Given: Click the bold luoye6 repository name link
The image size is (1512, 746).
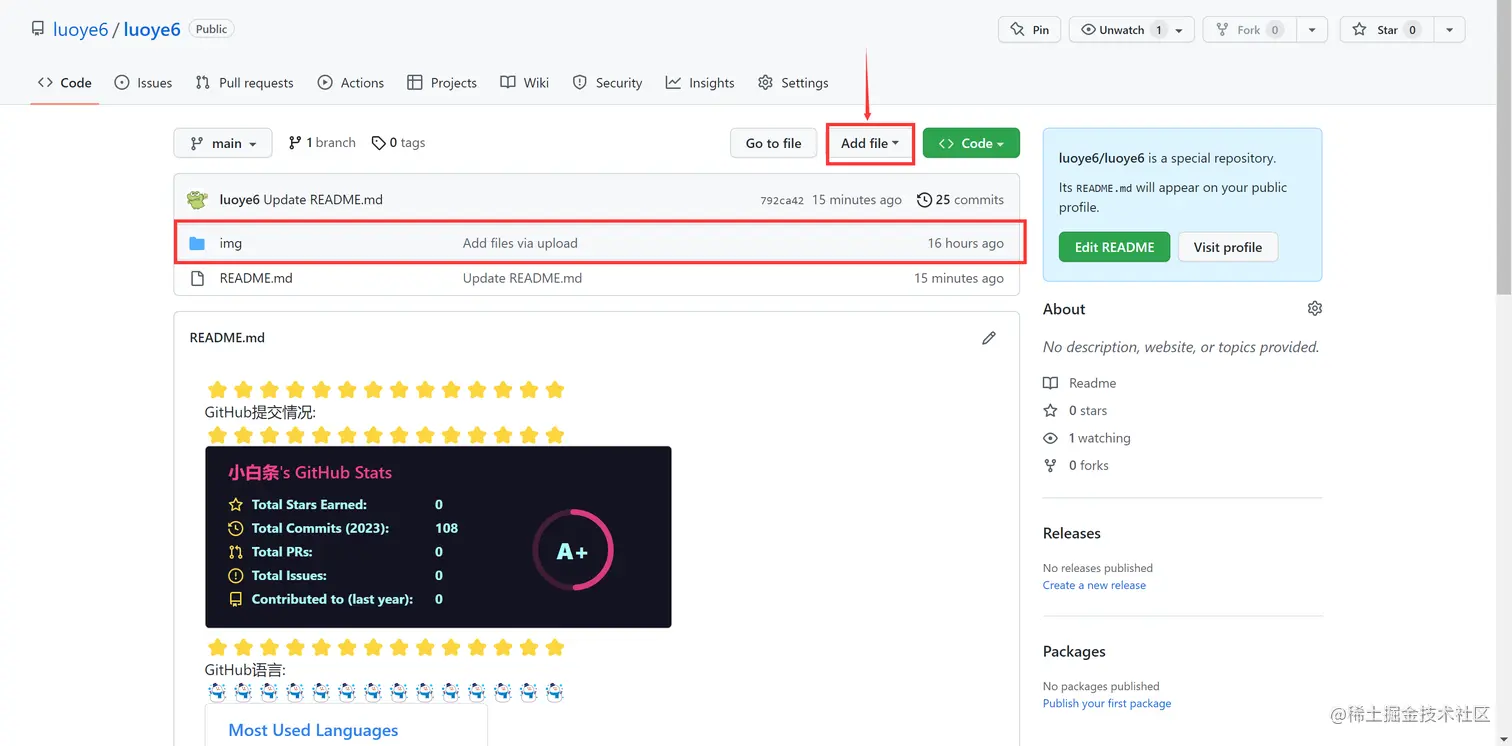Looking at the screenshot, I should pos(152,30).
